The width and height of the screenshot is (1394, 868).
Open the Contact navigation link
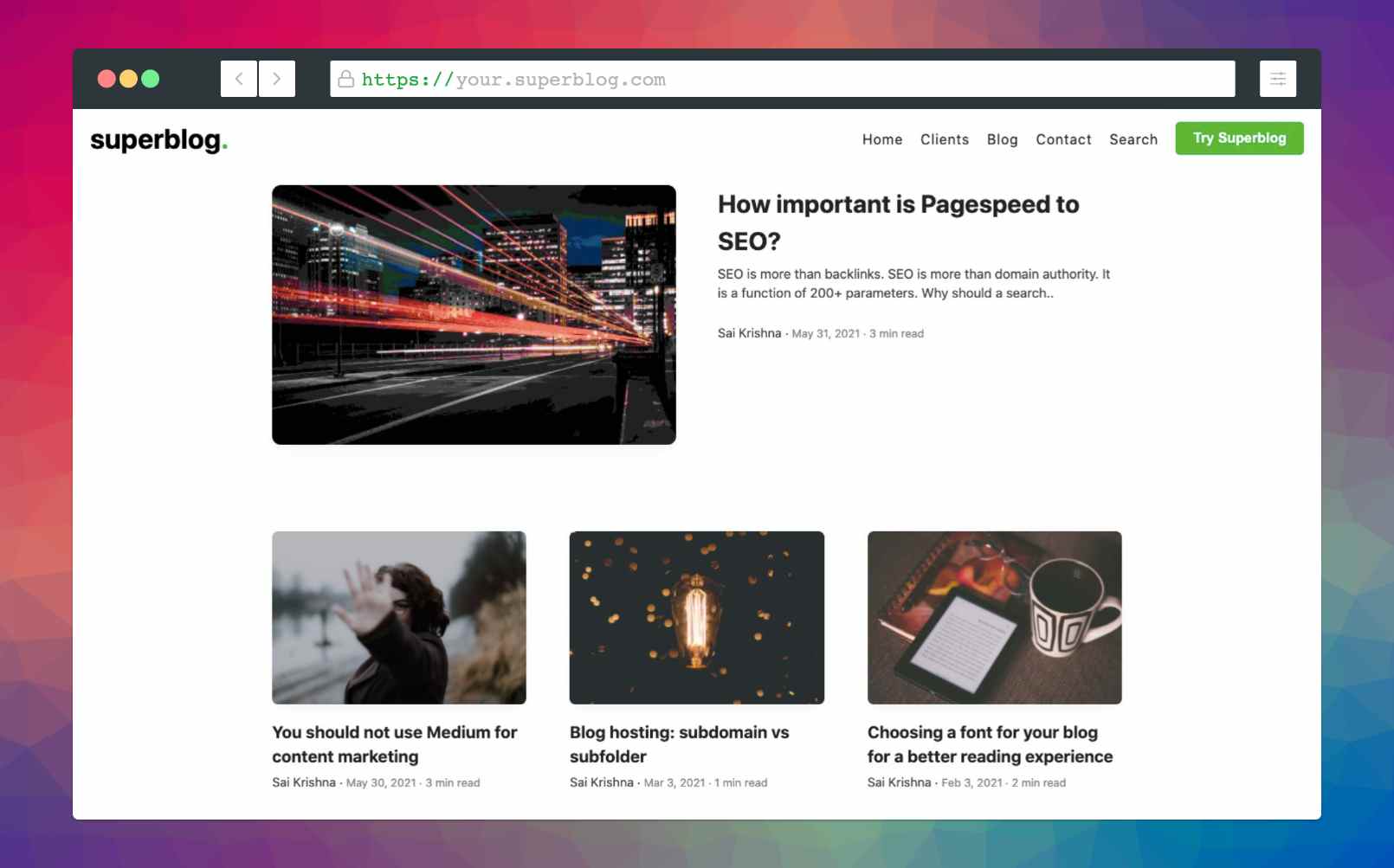[x=1063, y=139]
